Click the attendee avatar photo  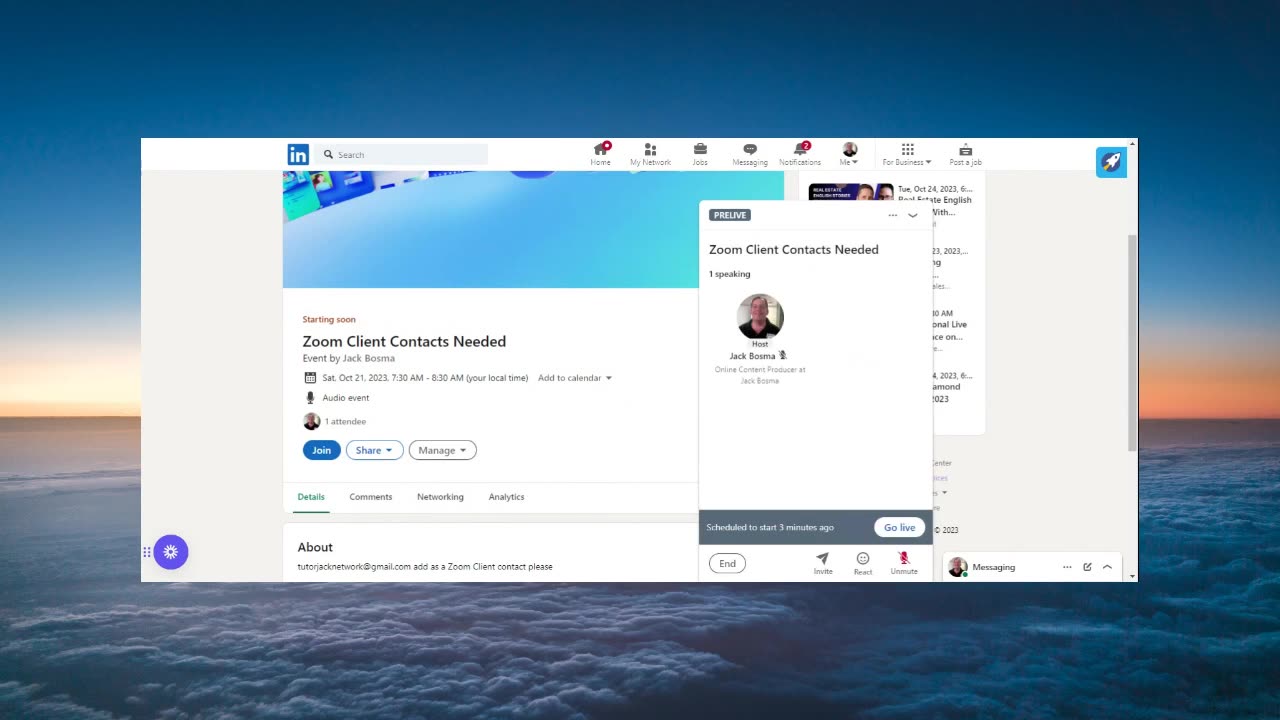(312, 422)
